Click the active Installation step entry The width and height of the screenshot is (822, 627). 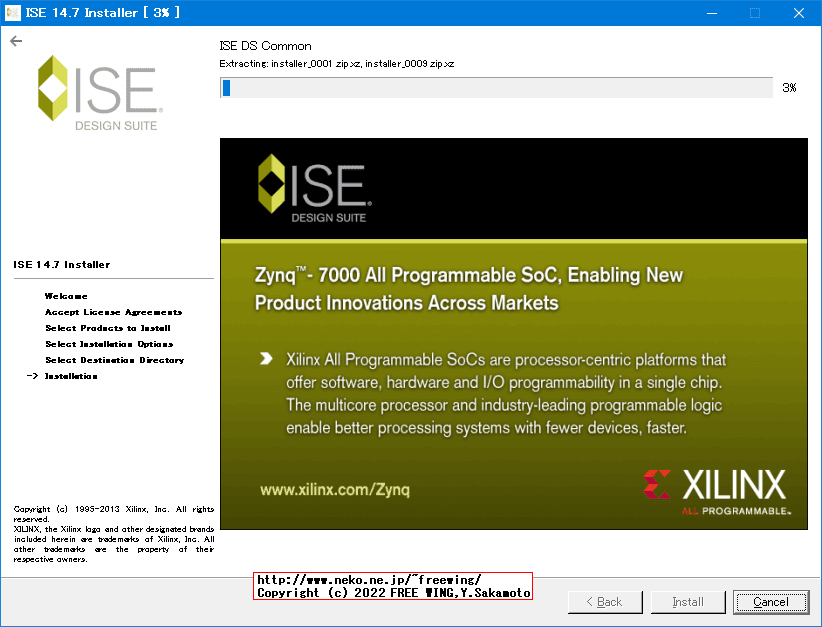[75, 376]
